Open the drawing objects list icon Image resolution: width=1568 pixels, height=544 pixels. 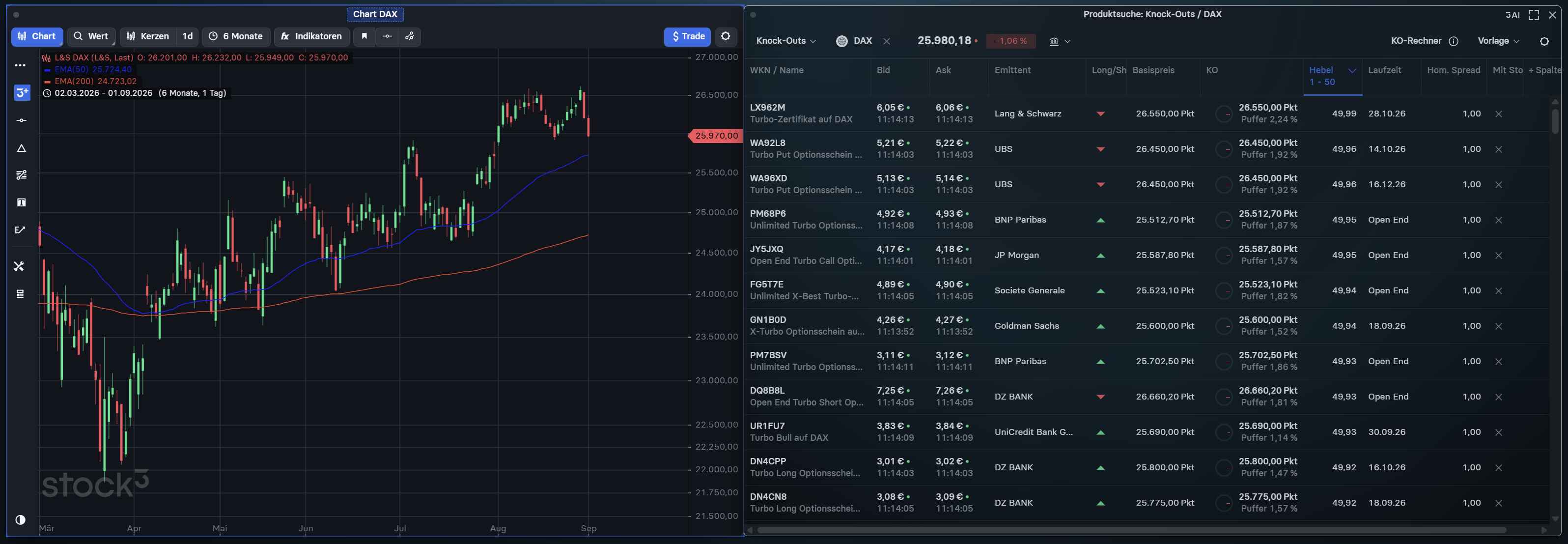pyautogui.click(x=20, y=294)
